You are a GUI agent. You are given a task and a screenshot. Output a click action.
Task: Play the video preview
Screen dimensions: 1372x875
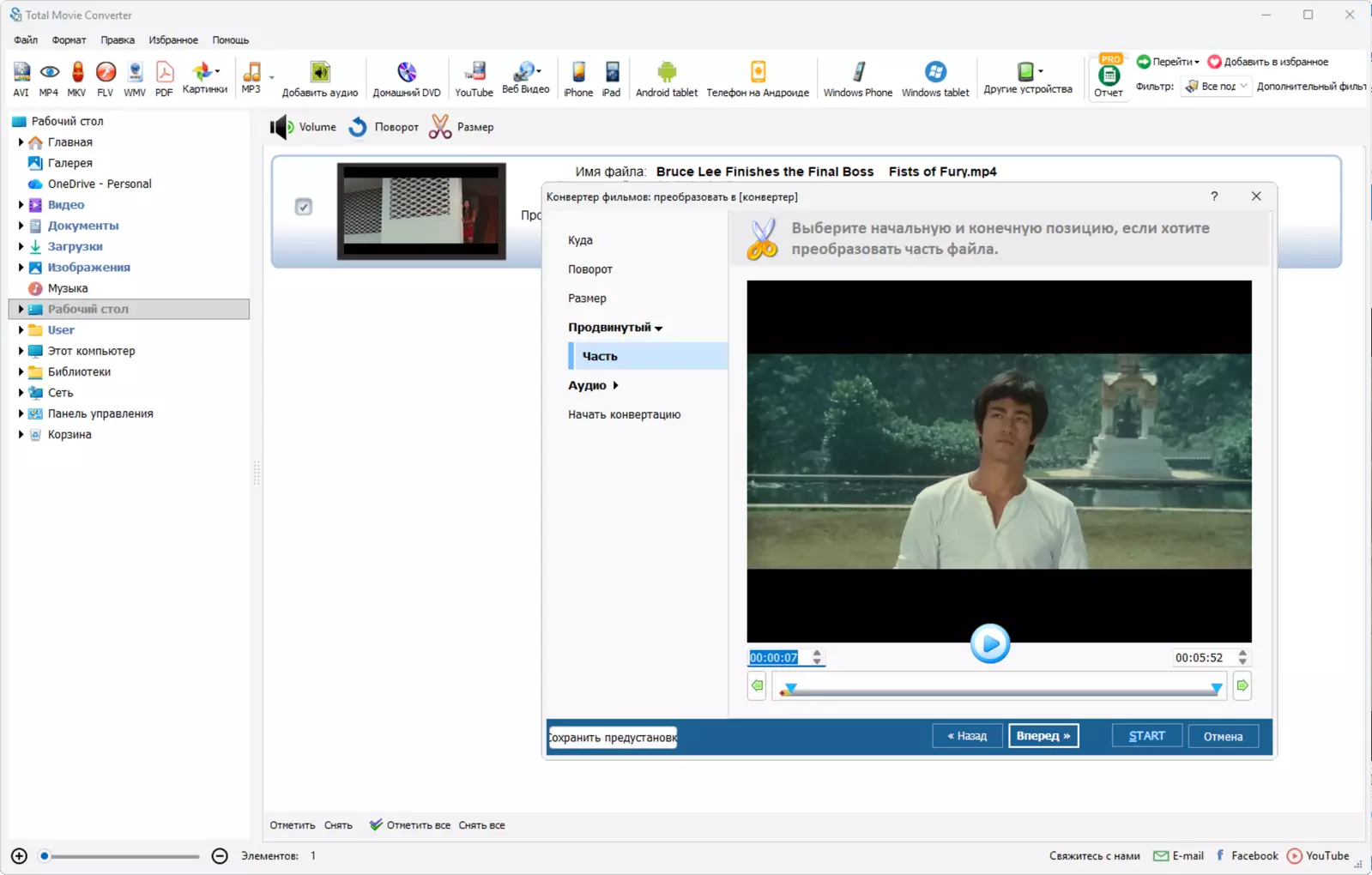989,643
